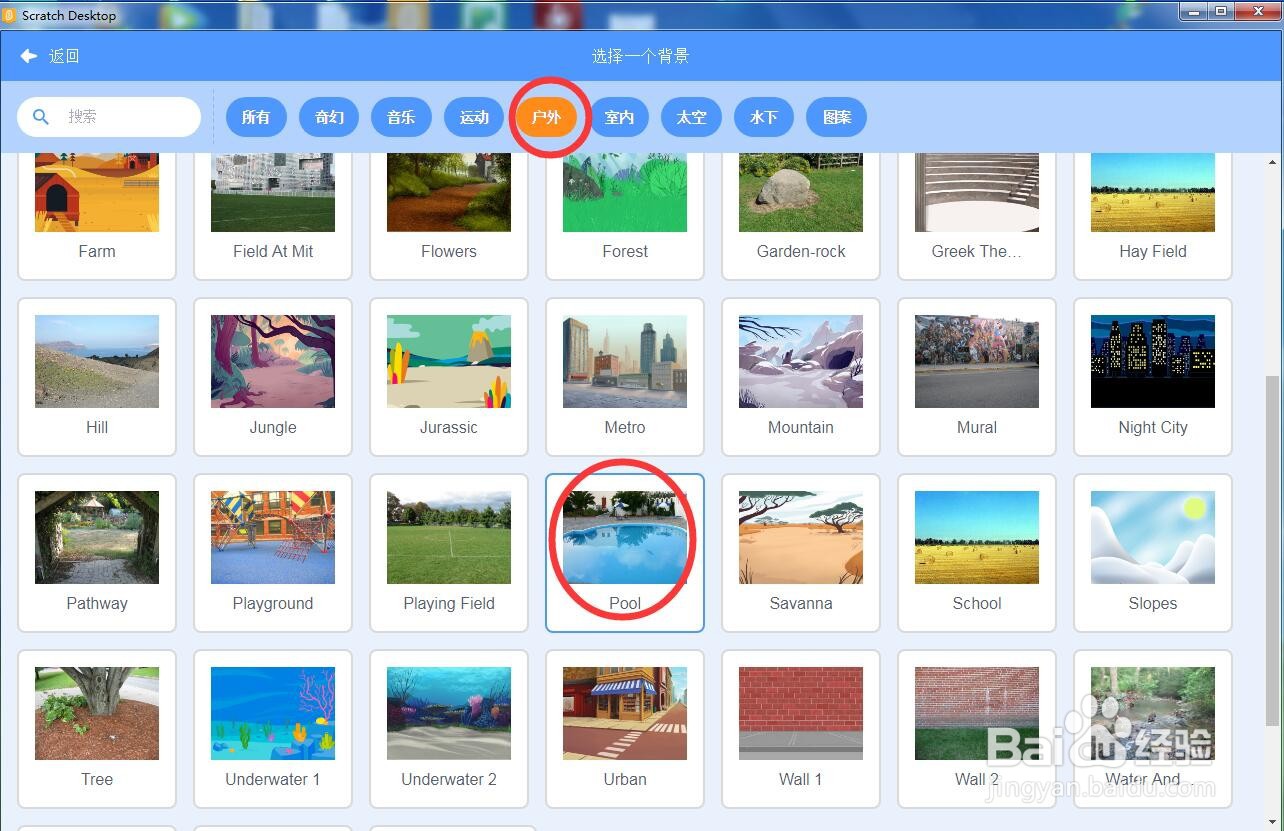
Task: Click the search magnifier icon
Action: point(41,117)
